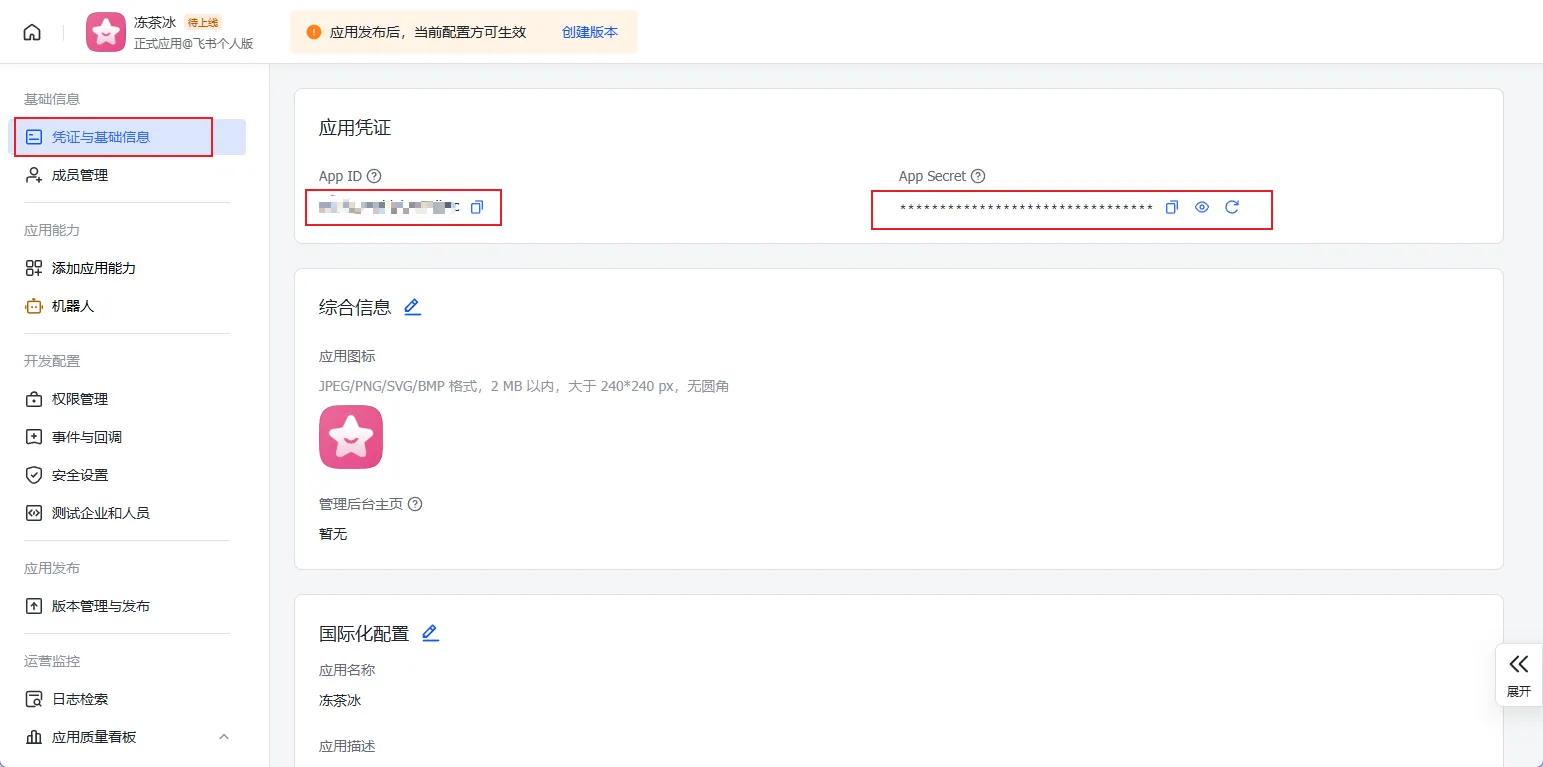This screenshot has width=1543, height=767.
Task: Select 事件与回调 from sidebar
Action: pos(87,437)
